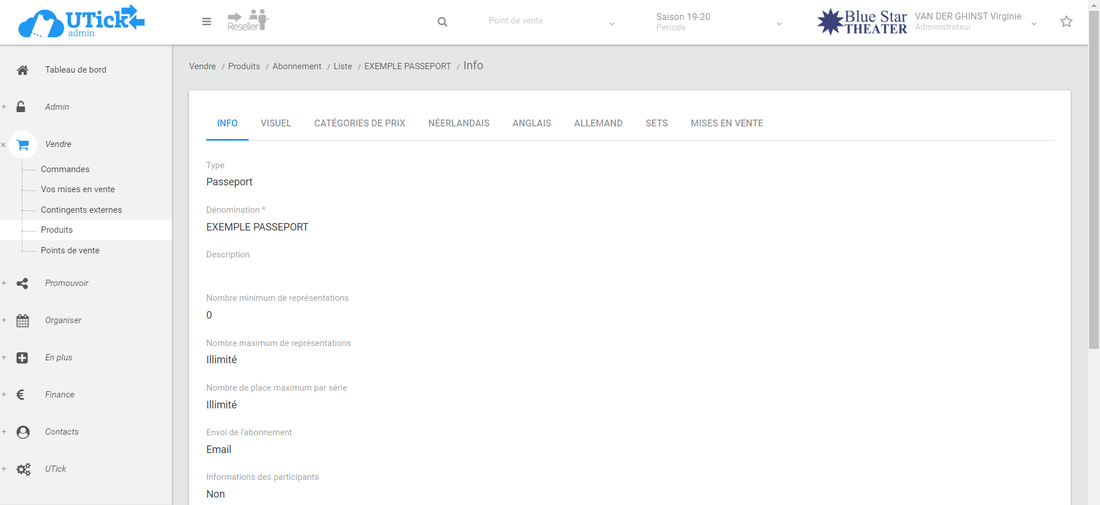Open Commandes in the sidebar

click(65, 170)
